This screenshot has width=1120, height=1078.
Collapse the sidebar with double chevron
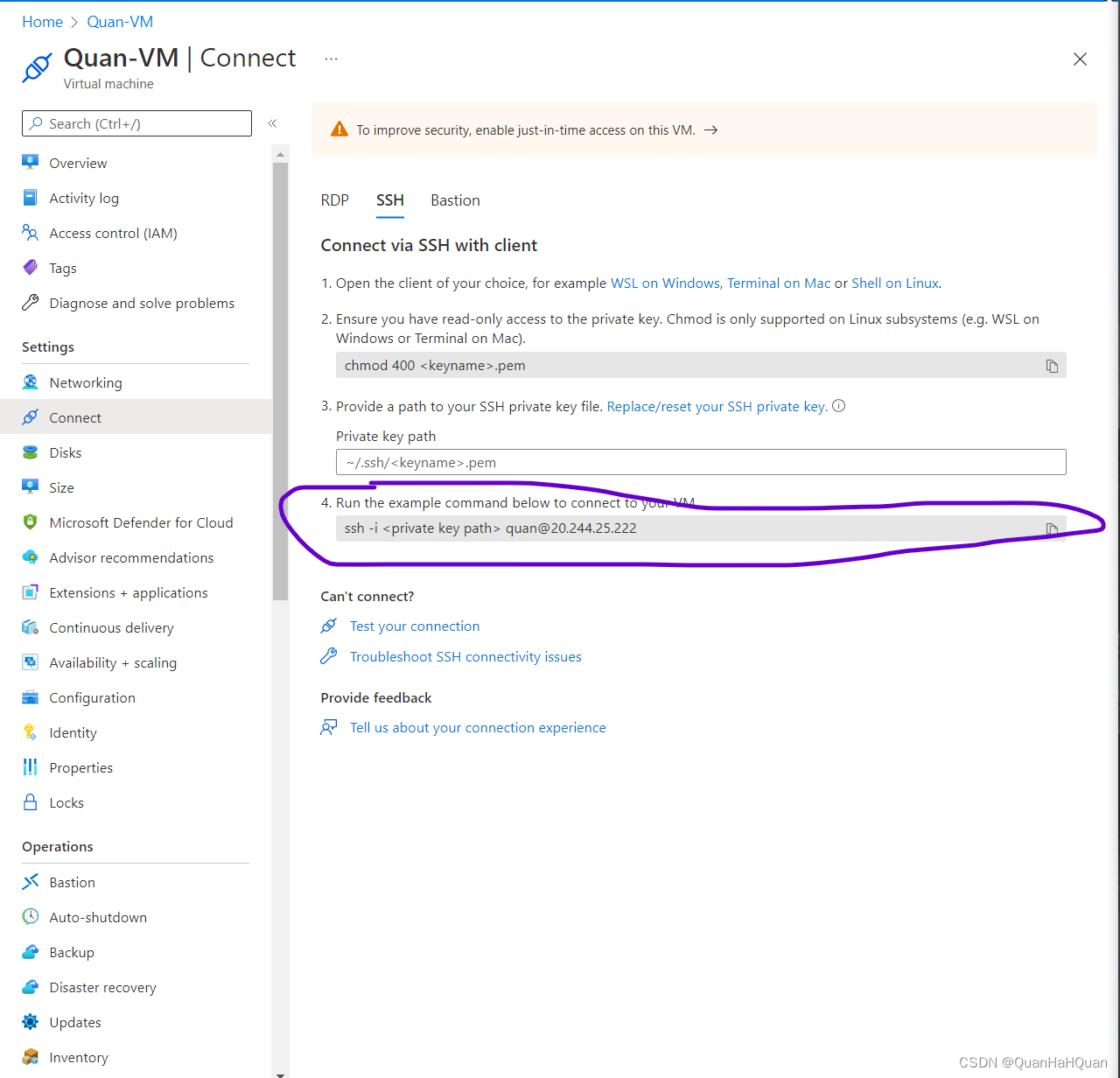pyautogui.click(x=272, y=123)
